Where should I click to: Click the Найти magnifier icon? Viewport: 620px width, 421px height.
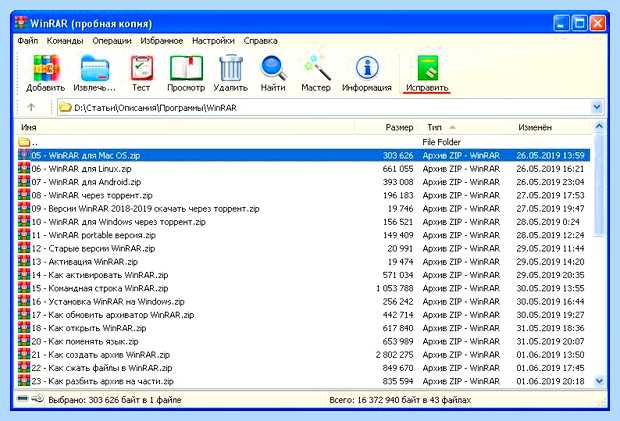pyautogui.click(x=273, y=68)
